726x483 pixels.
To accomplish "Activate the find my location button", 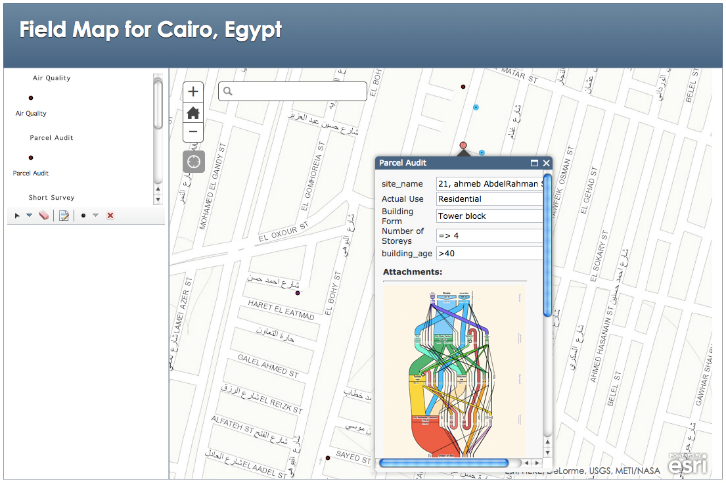I will [193, 161].
